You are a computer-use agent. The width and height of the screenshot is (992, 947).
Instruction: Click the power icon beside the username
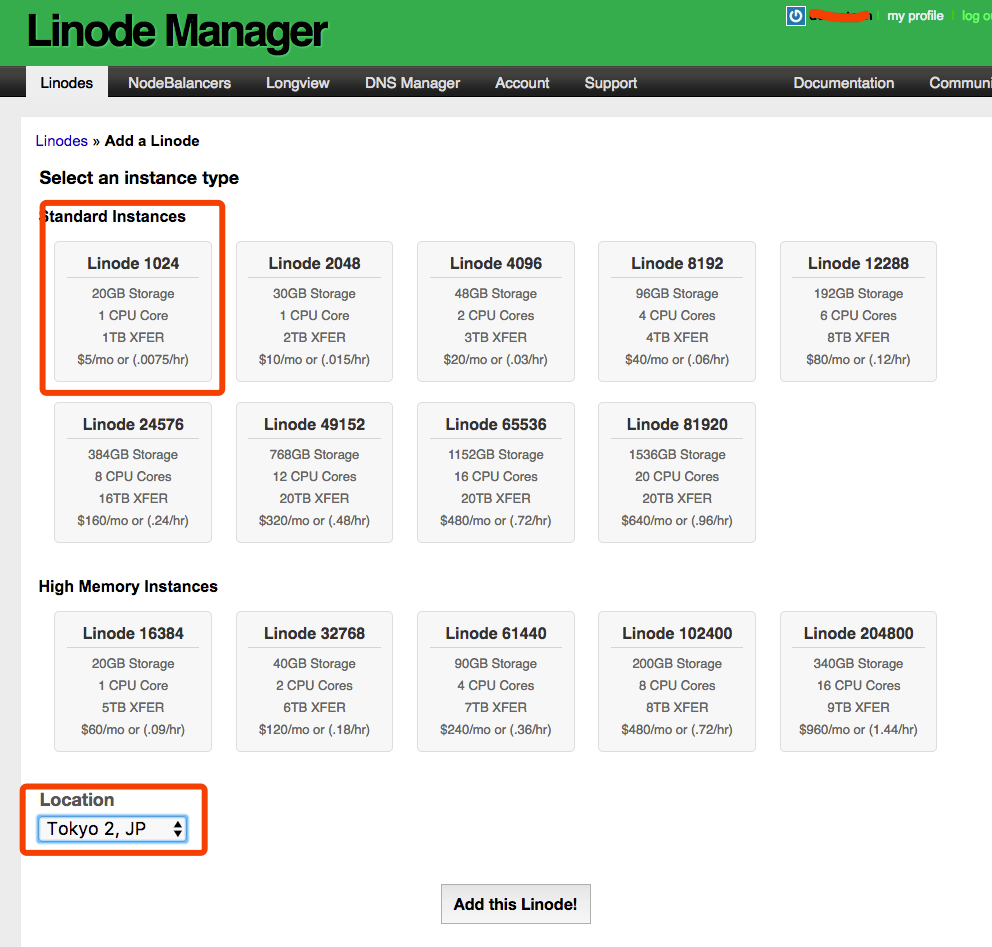click(x=795, y=16)
